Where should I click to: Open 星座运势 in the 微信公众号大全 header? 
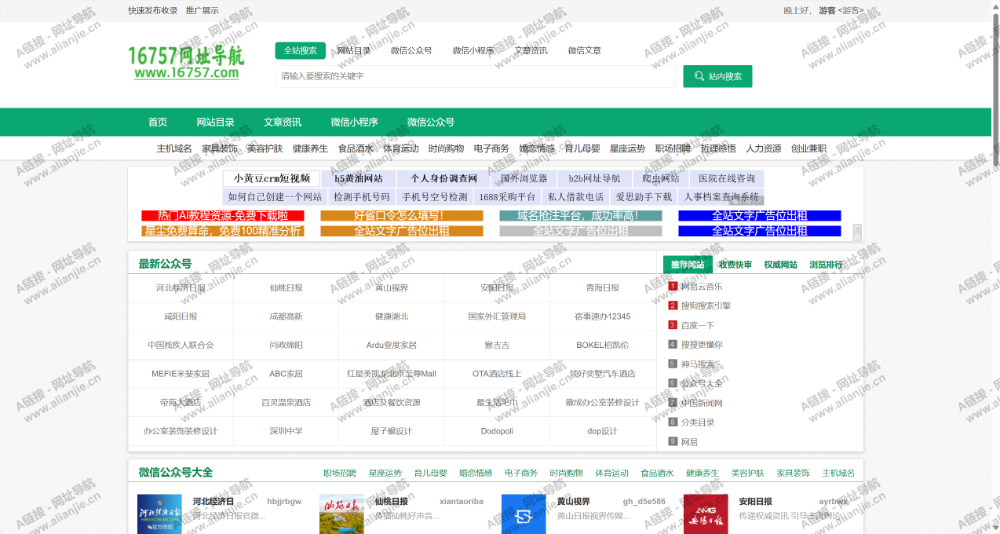click(x=385, y=473)
